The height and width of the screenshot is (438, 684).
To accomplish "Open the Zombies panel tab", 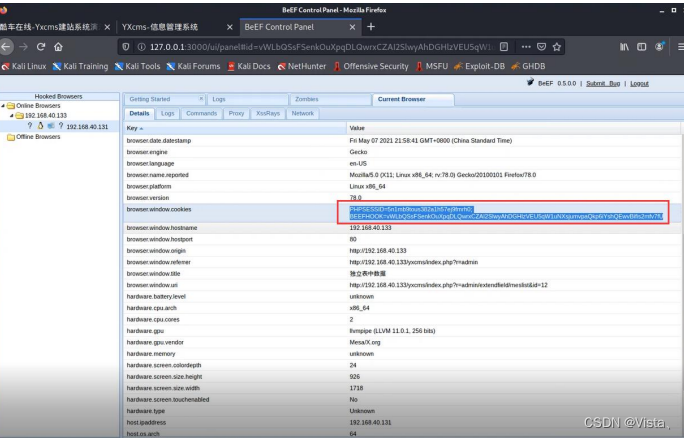I will pyautogui.click(x=305, y=100).
